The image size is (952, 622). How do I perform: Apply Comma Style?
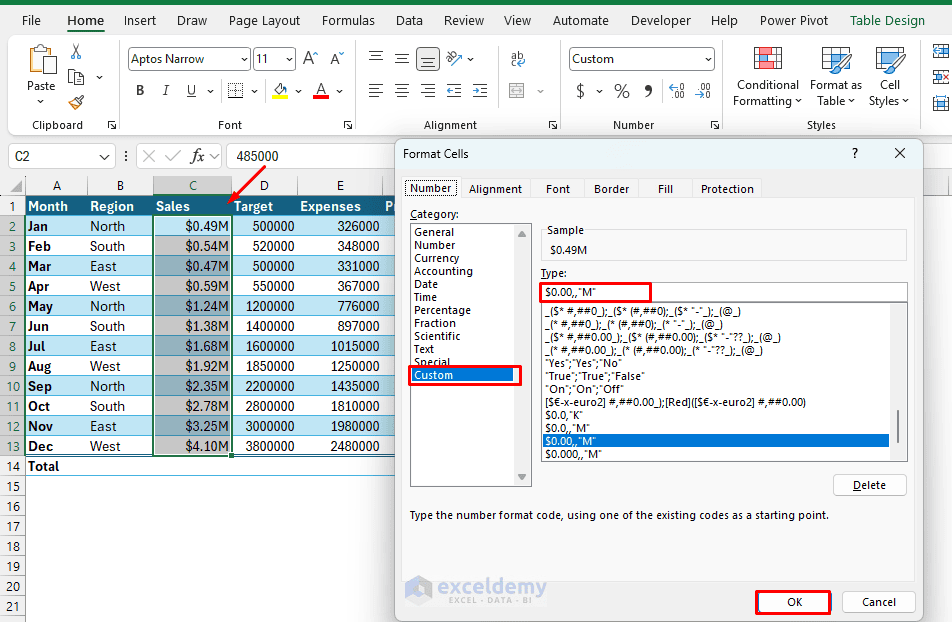coord(648,91)
